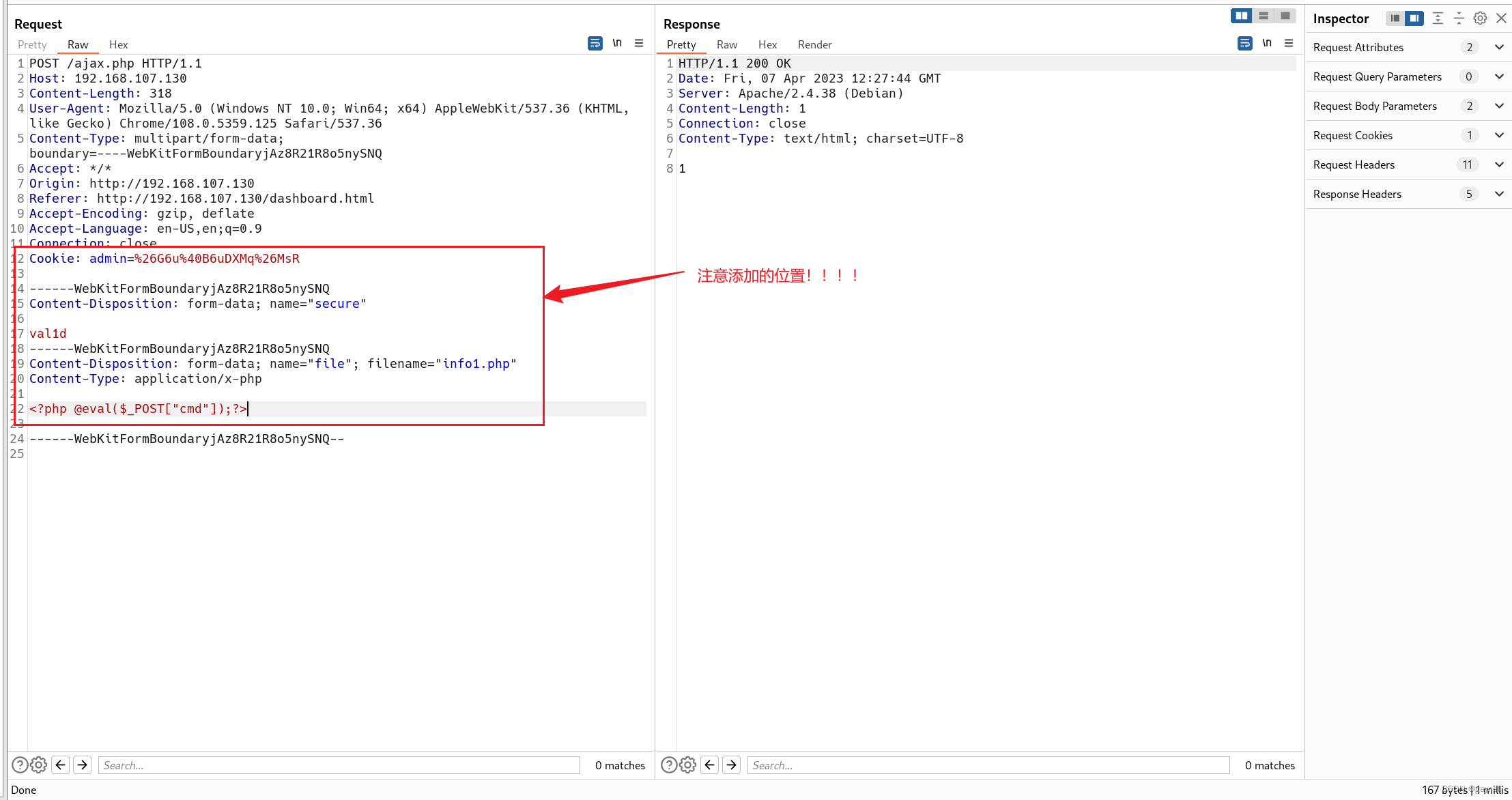Click Server: Apache/2.4.38 response header
The image size is (1512, 800).
(x=790, y=94)
